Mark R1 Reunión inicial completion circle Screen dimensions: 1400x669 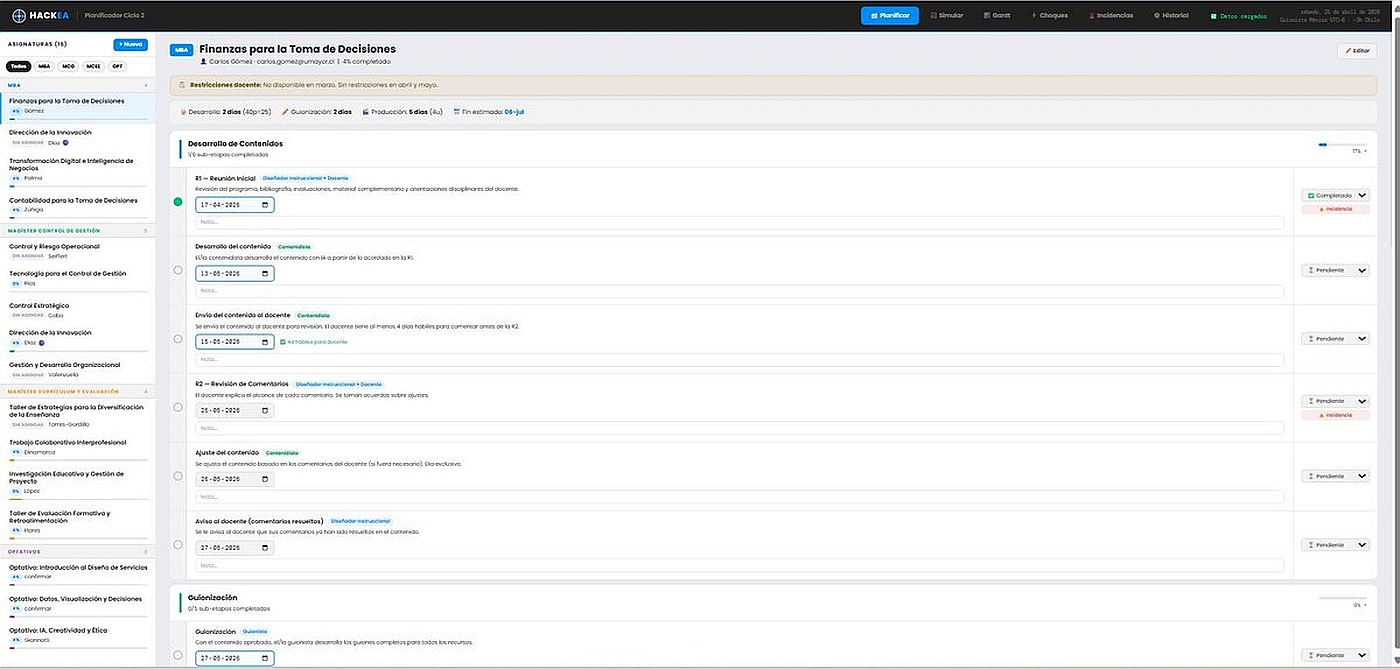pos(178,201)
